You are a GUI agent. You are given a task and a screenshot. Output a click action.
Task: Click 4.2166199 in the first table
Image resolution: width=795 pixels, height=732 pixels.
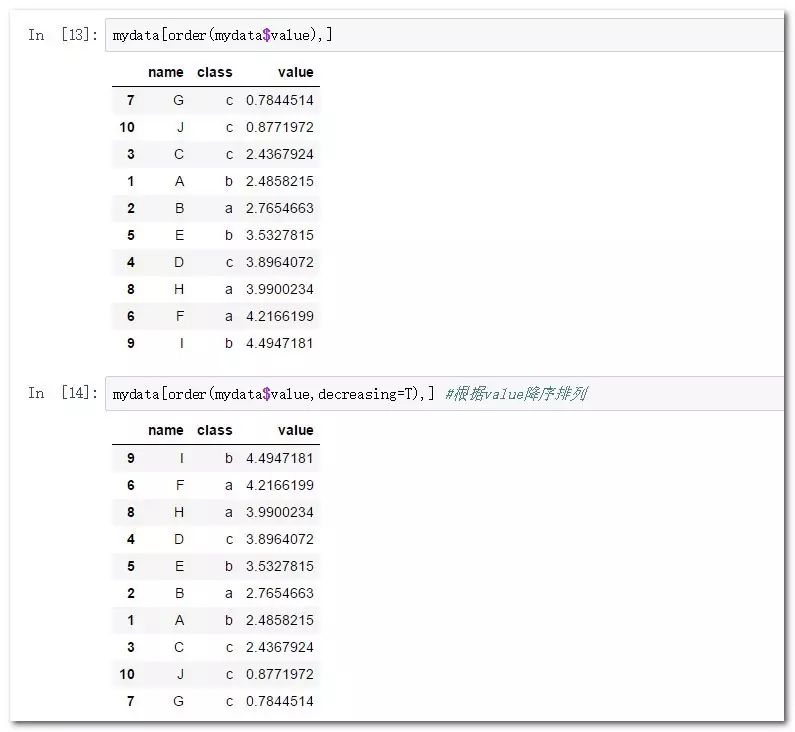coord(280,316)
